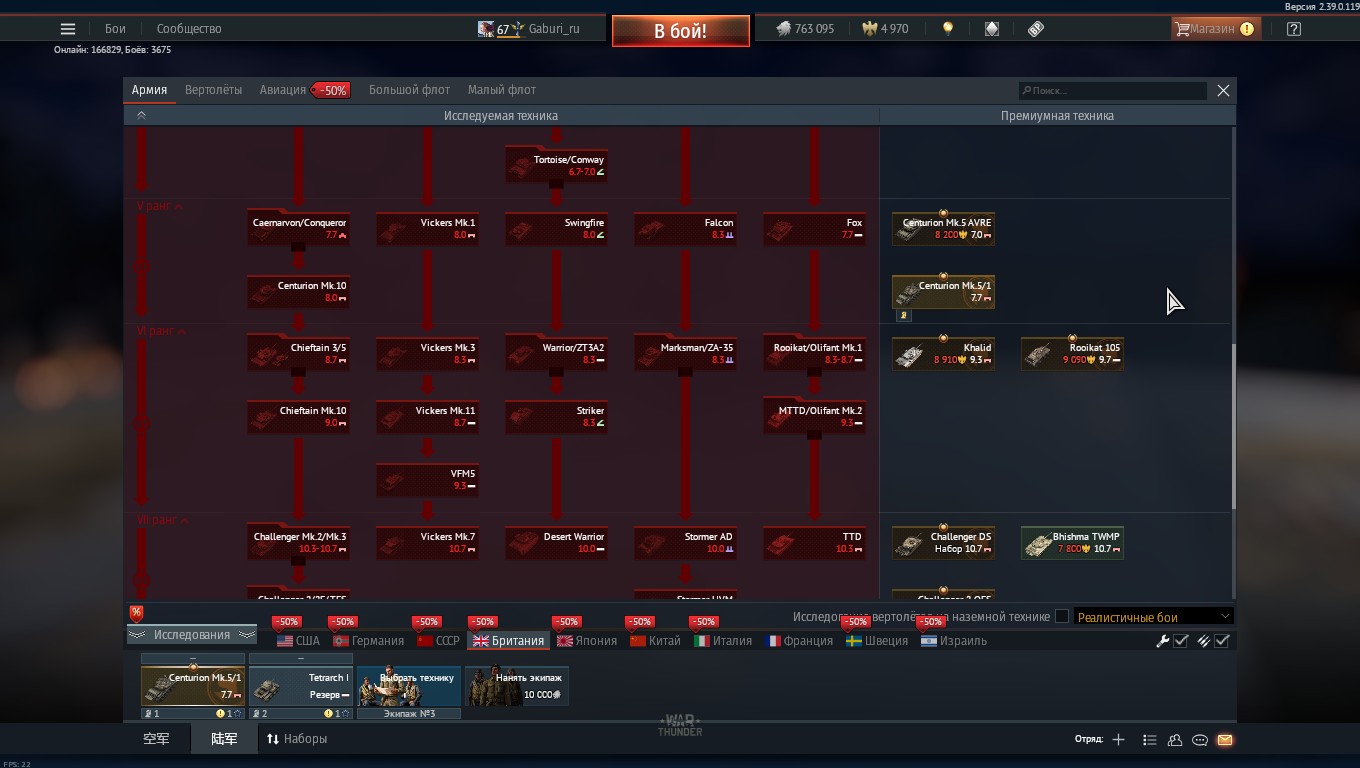Select the Германия nation tab

(x=369, y=641)
